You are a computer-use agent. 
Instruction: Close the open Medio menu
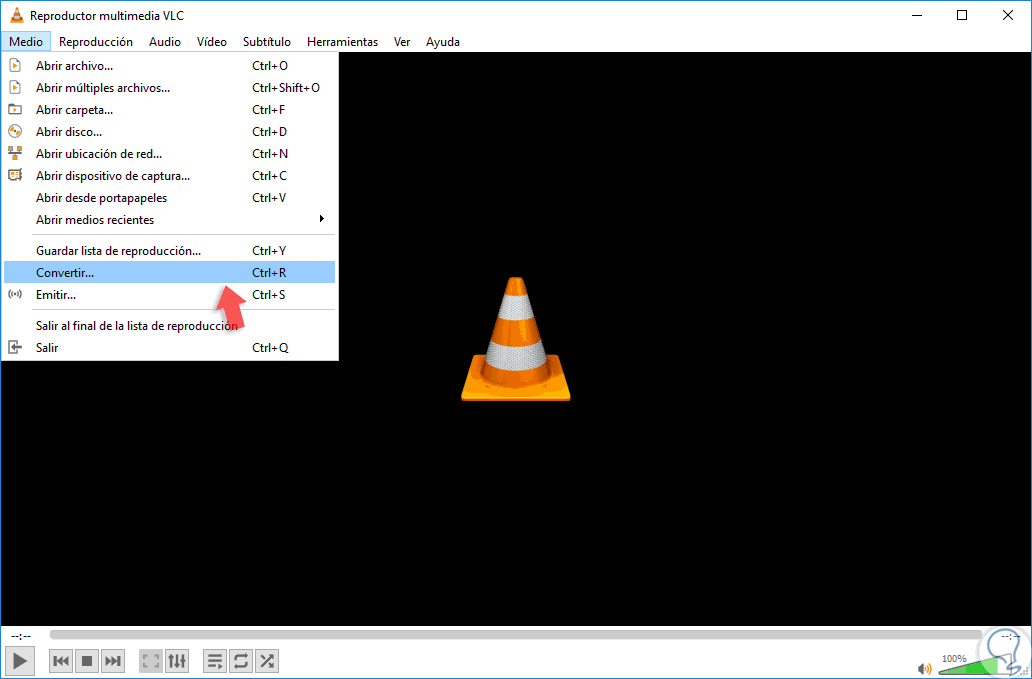26,41
